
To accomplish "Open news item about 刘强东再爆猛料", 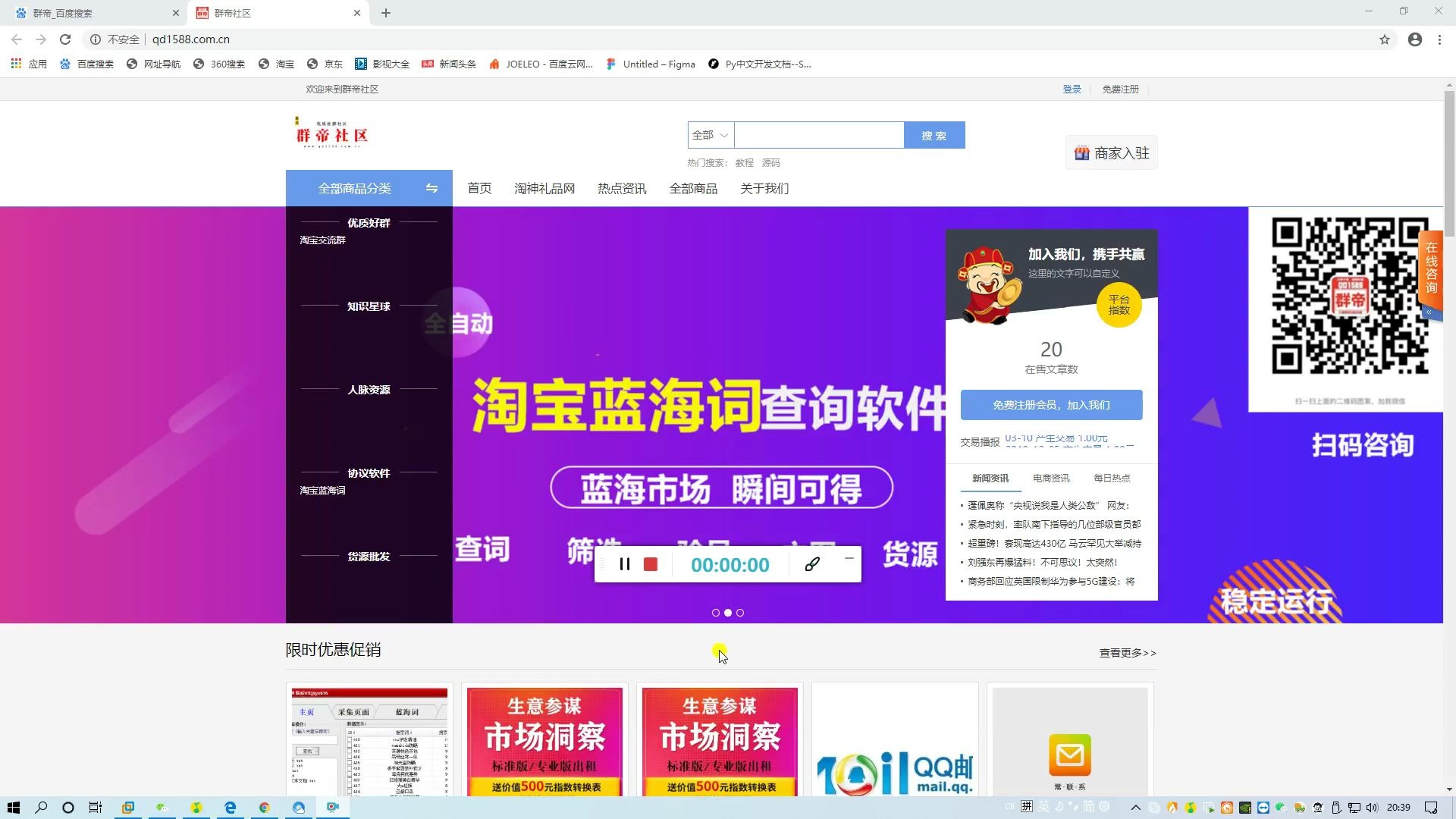I will point(1042,562).
